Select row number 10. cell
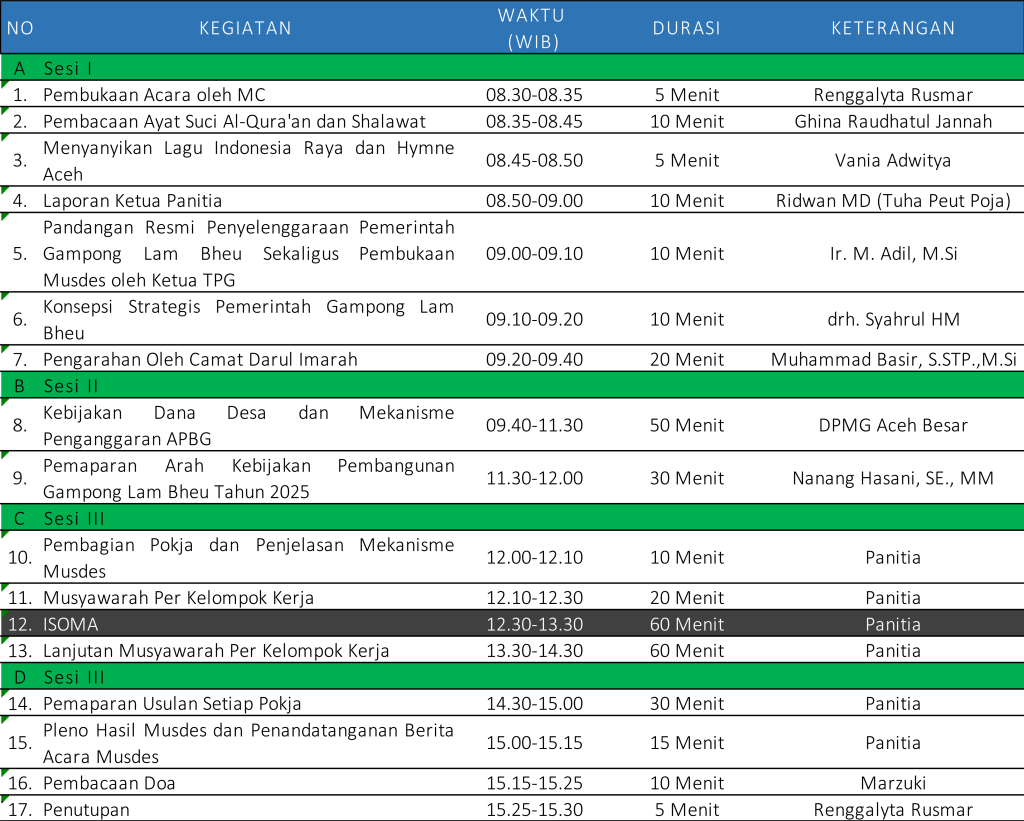Image resolution: width=1024 pixels, height=821 pixels. pos(20,557)
